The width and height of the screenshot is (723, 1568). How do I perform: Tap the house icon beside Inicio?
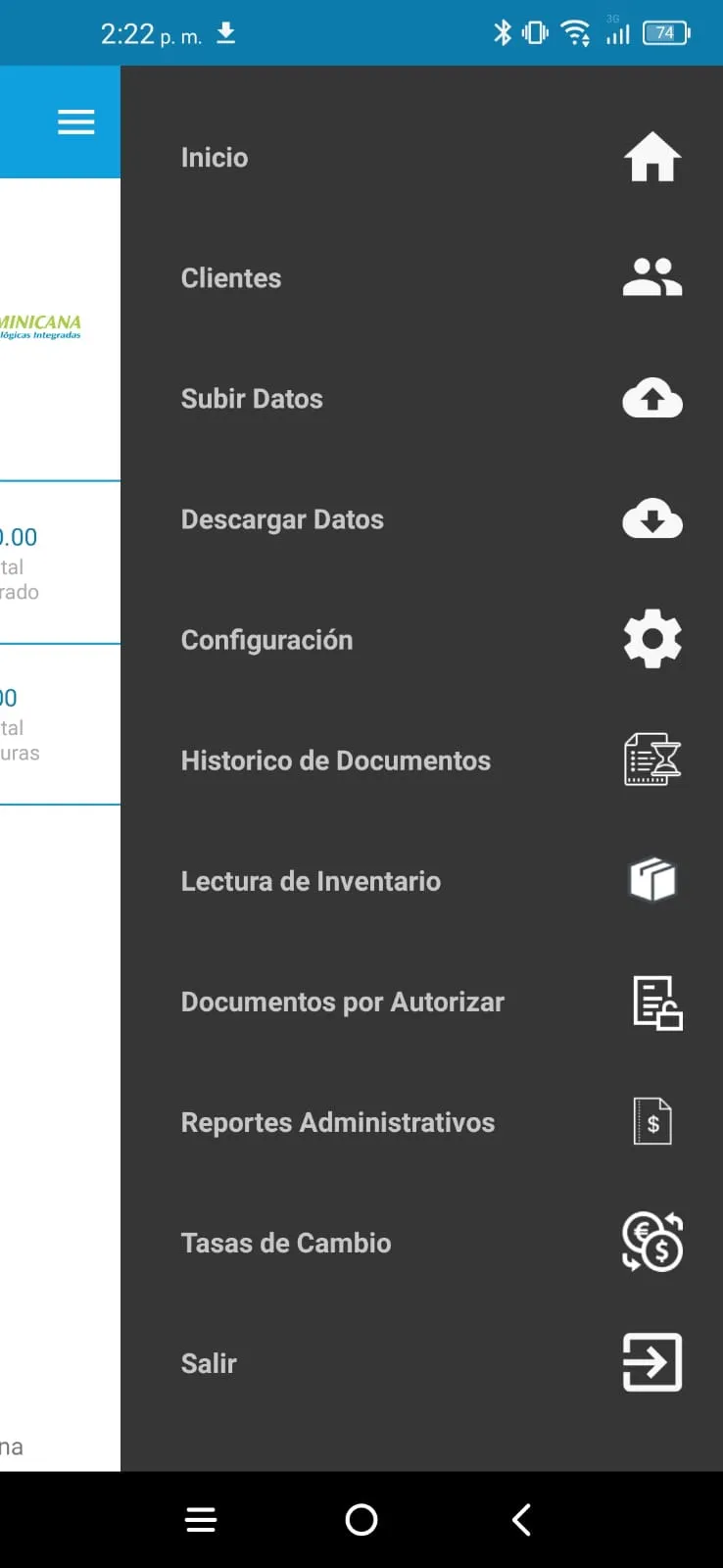(652, 158)
